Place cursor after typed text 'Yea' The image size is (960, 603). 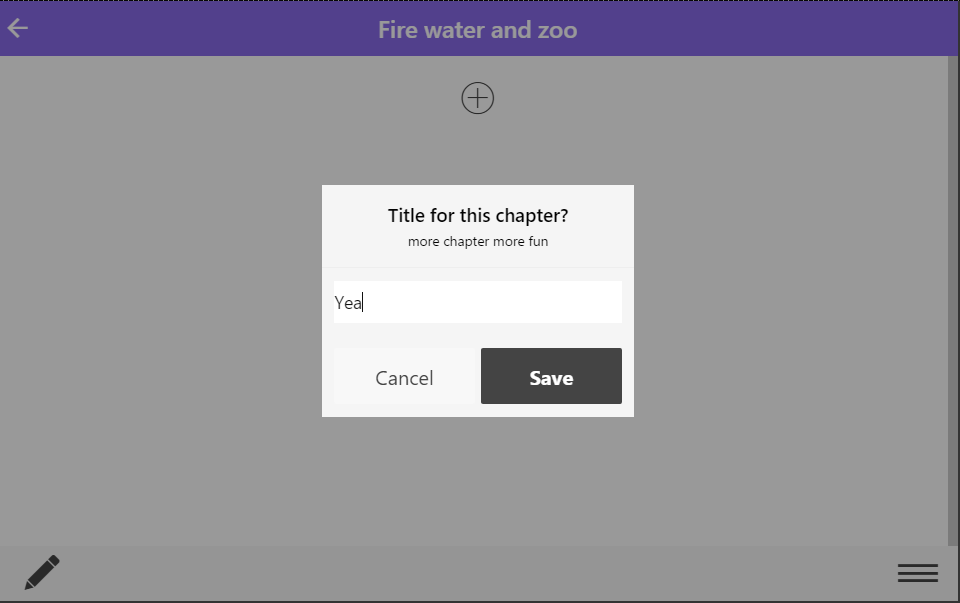363,303
